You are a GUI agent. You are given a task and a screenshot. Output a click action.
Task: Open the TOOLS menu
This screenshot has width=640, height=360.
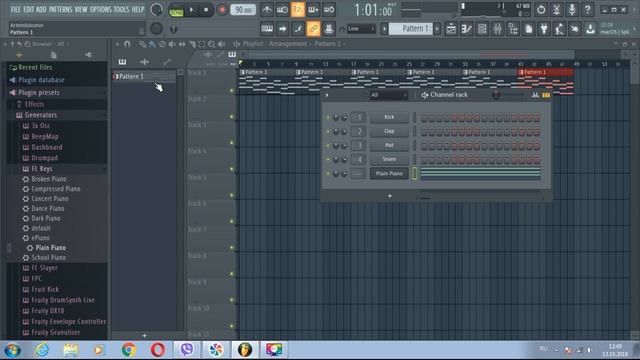click(x=121, y=9)
